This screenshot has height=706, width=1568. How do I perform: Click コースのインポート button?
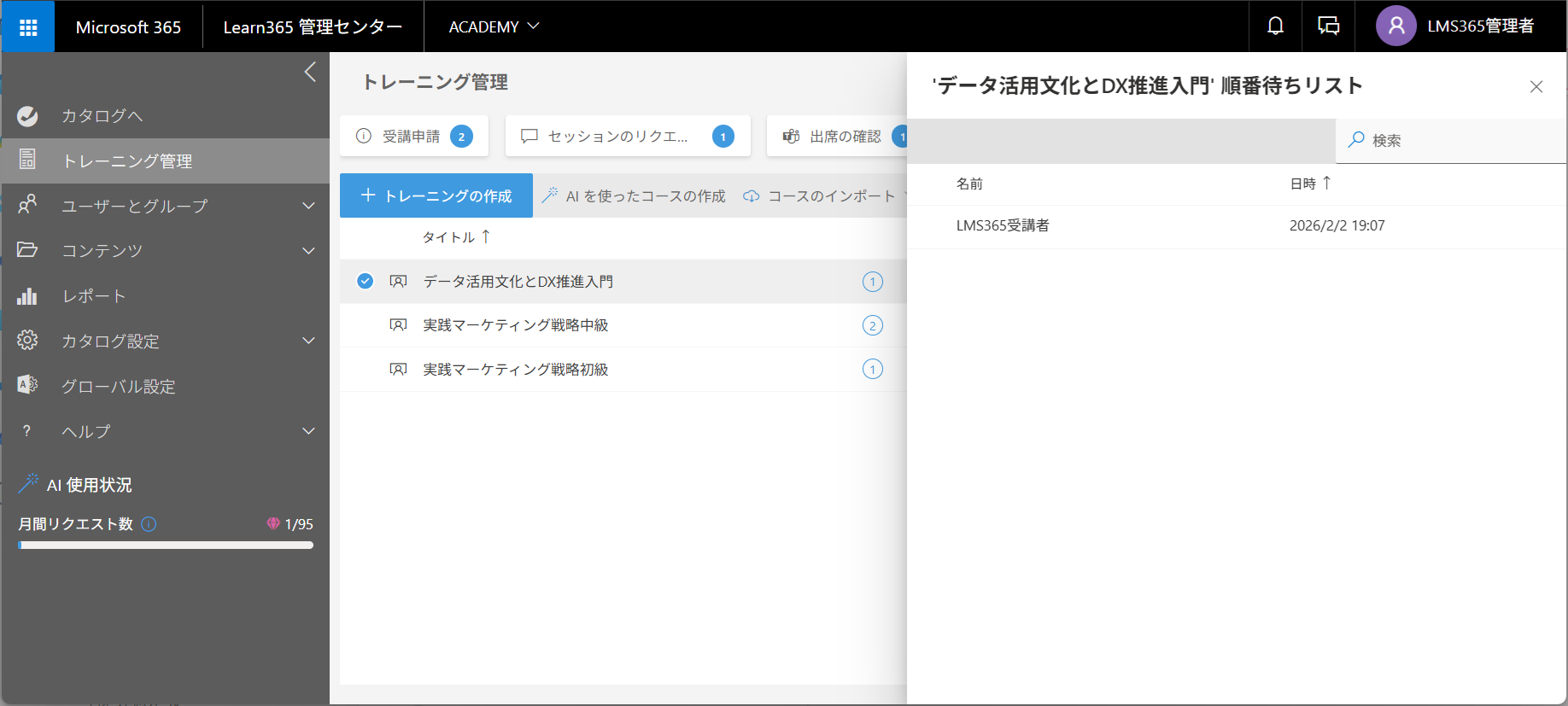819,195
